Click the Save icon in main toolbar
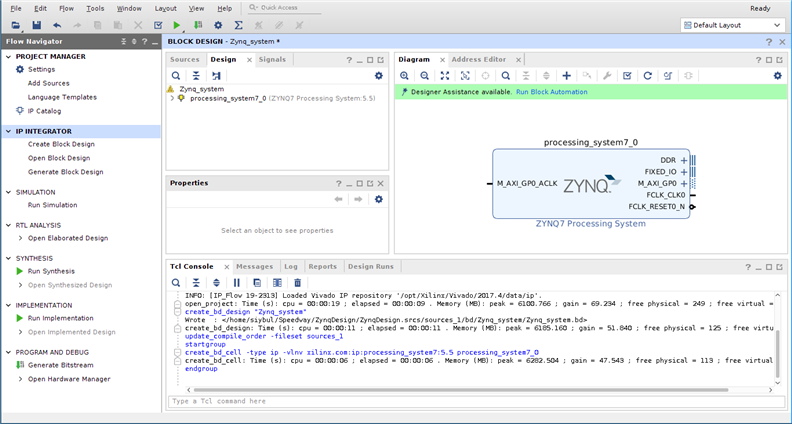 pos(36,24)
